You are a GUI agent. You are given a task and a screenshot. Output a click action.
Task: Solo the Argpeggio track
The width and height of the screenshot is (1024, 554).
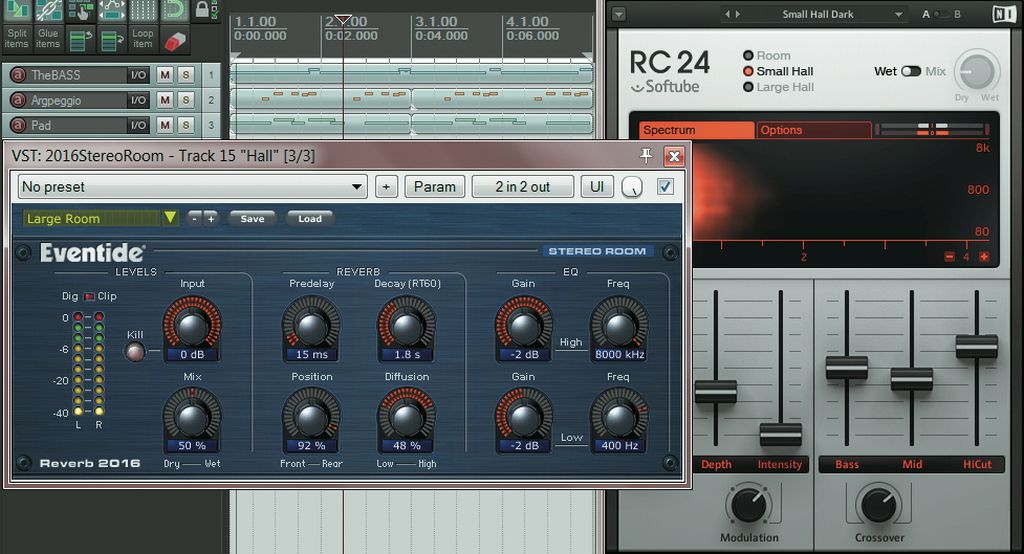186,100
